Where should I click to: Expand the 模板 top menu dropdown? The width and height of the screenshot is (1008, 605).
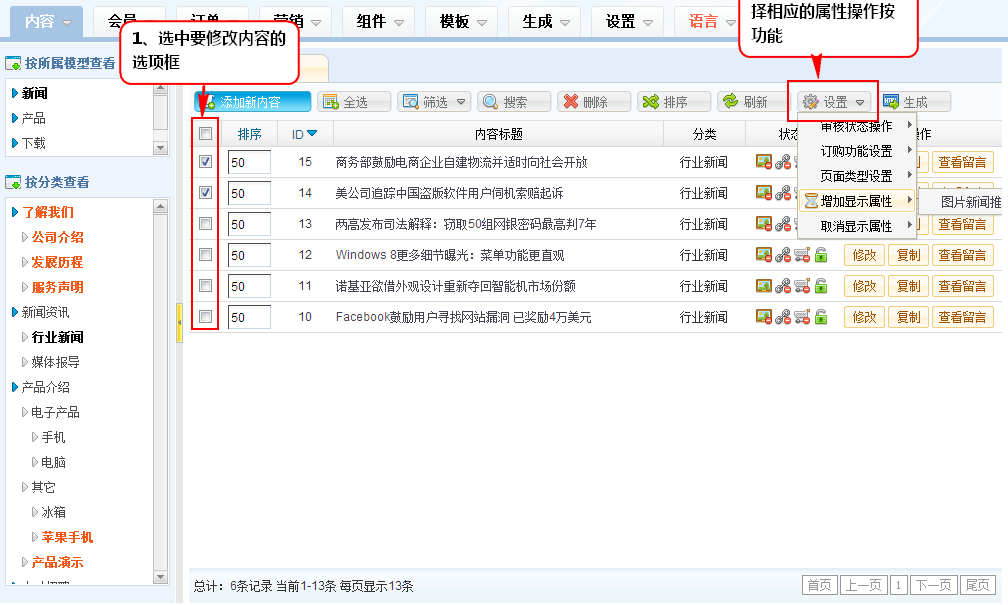click(x=463, y=21)
